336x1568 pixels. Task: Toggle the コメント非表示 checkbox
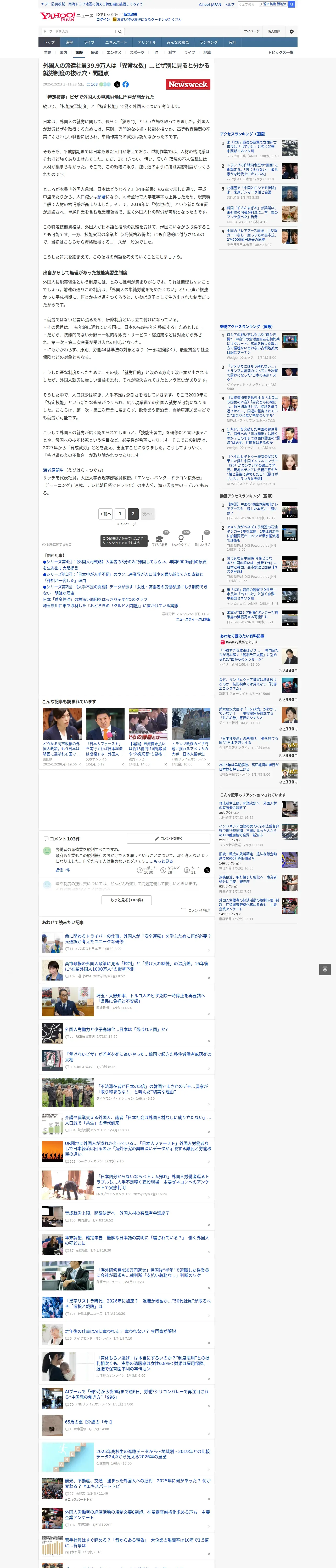183,910
